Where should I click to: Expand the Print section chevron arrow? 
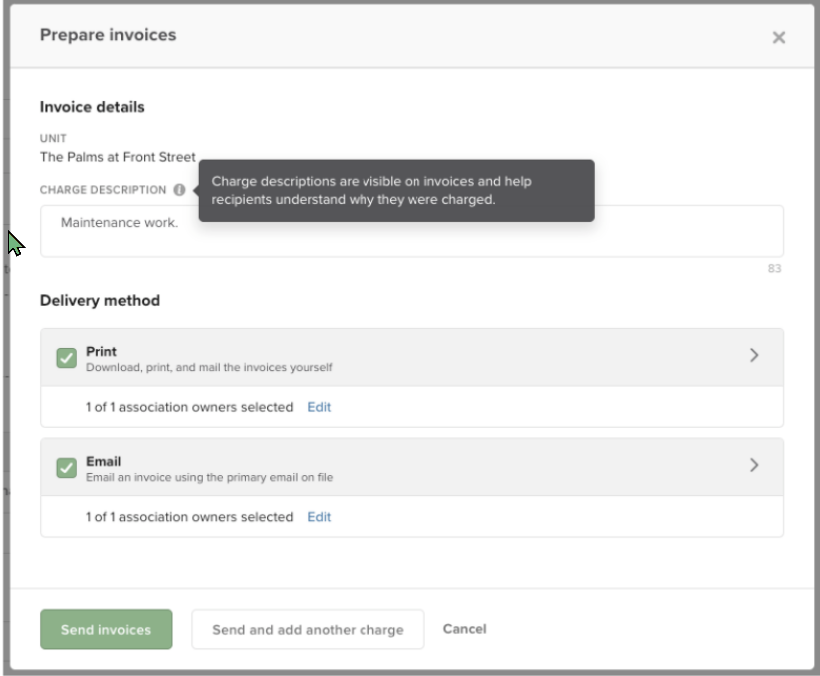pyautogui.click(x=754, y=356)
